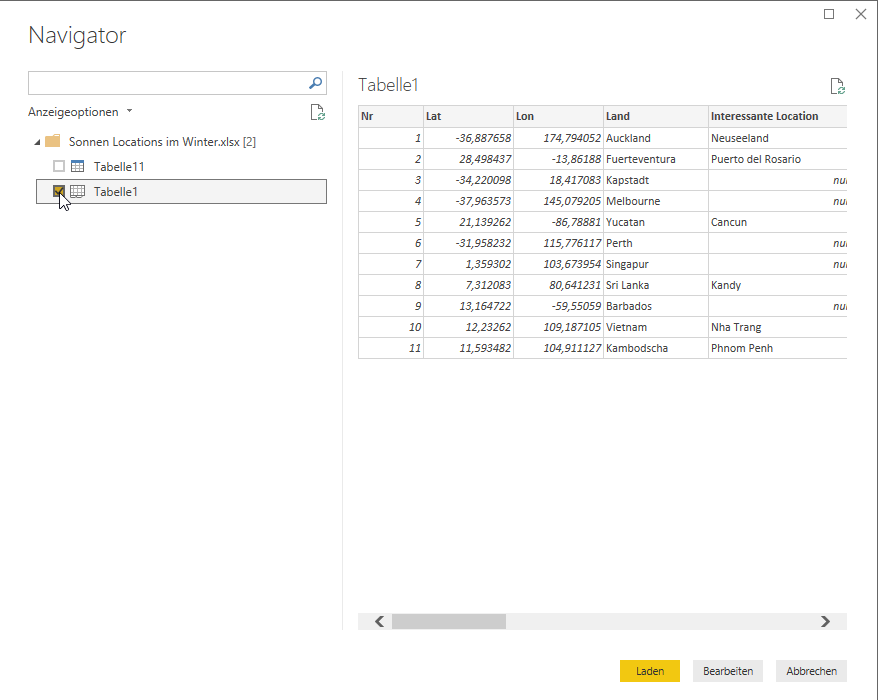Screen dimensions: 878x700
Task: Click the Interessante Location column header
Action: pyautogui.click(x=777, y=116)
